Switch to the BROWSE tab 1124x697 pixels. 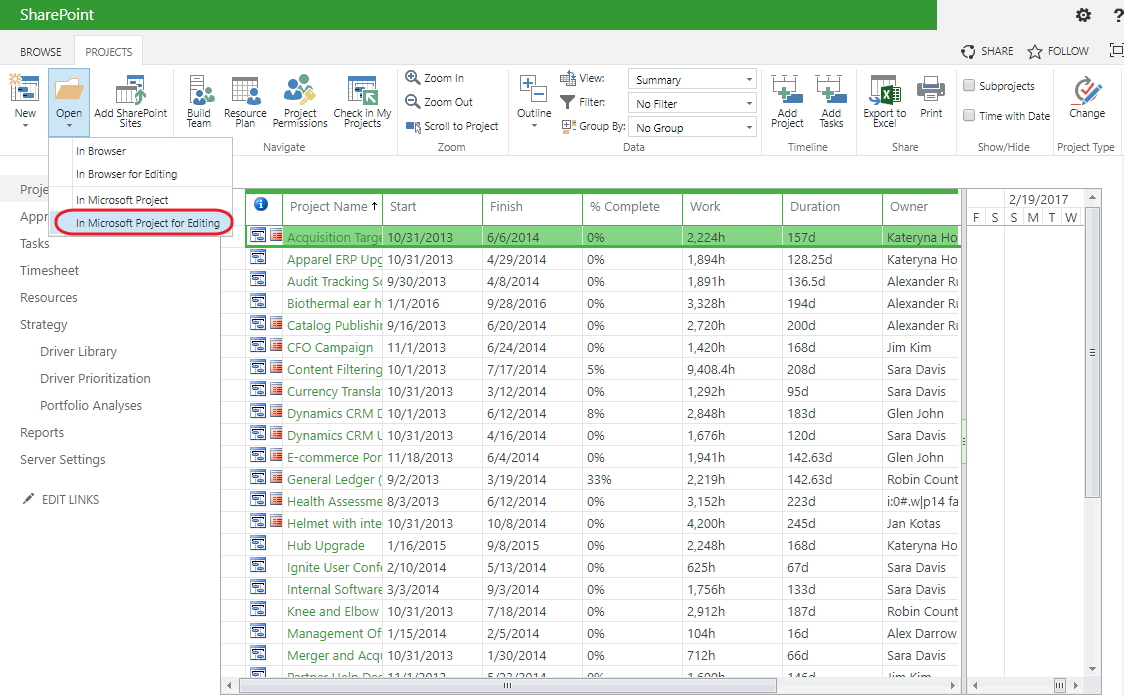(x=41, y=52)
